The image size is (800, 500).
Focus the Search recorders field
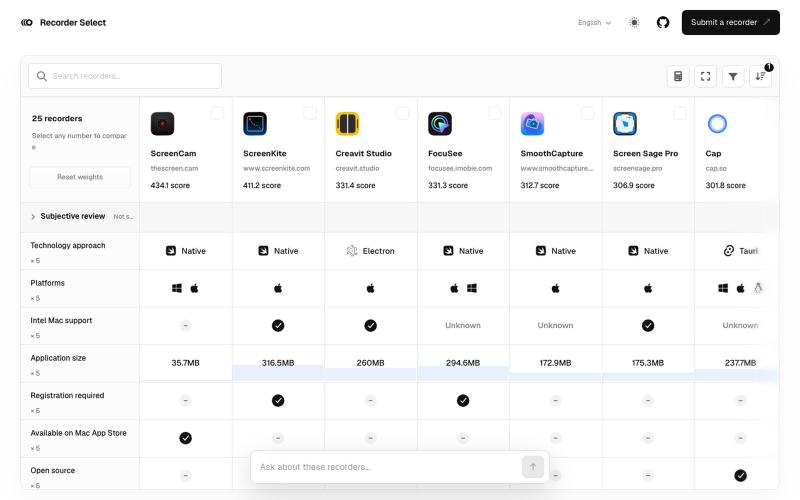pyautogui.click(x=125, y=77)
